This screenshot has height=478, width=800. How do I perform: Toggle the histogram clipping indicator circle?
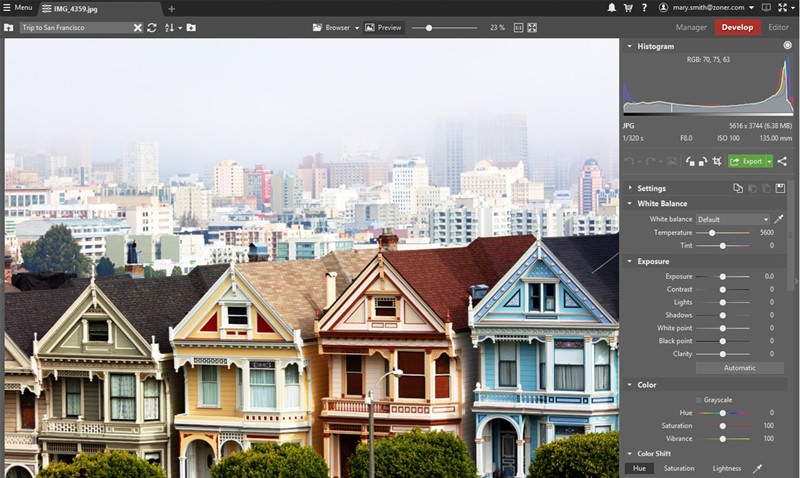[787, 45]
